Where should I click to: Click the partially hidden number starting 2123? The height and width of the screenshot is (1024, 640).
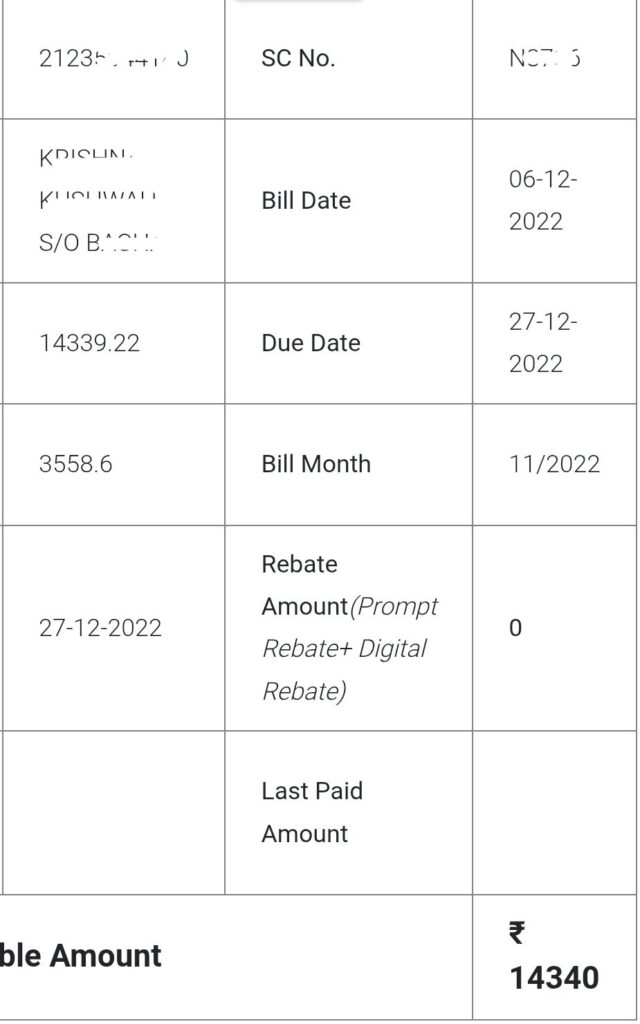[113, 58]
